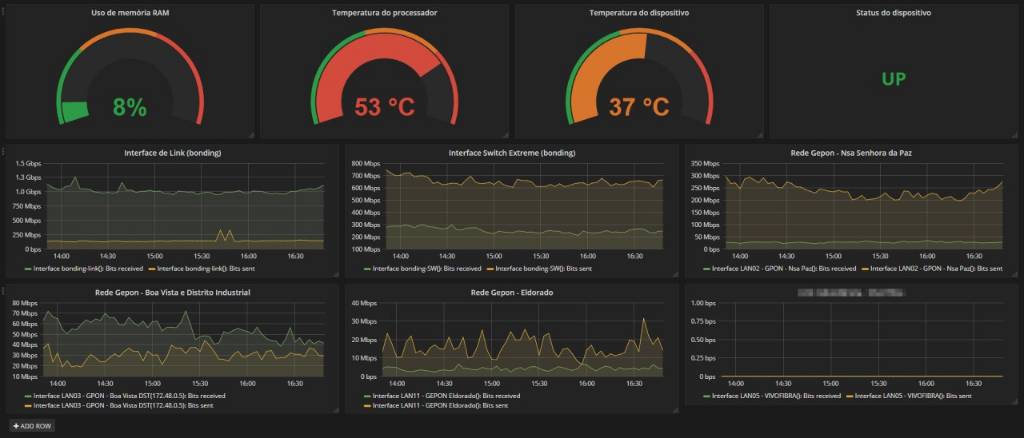Image resolution: width=1024 pixels, height=438 pixels.
Task: Open color picker for LAN11 Eldorado sent swatch
Action: (x=367, y=405)
